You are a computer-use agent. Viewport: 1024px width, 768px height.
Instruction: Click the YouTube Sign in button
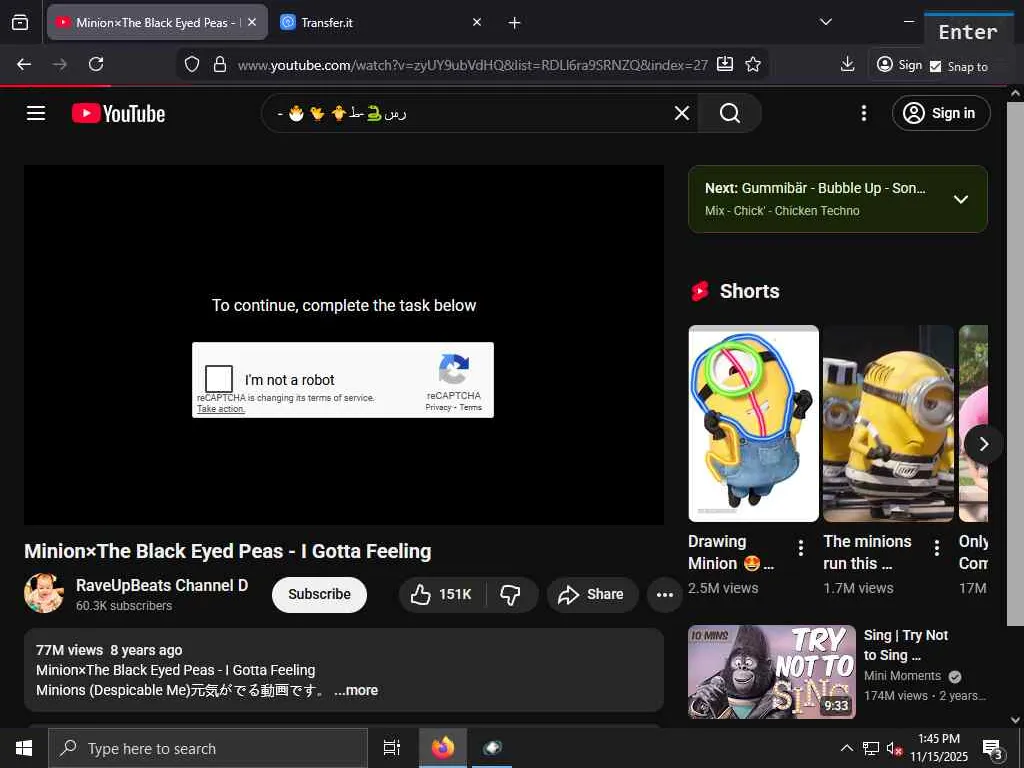pyautogui.click(x=941, y=113)
